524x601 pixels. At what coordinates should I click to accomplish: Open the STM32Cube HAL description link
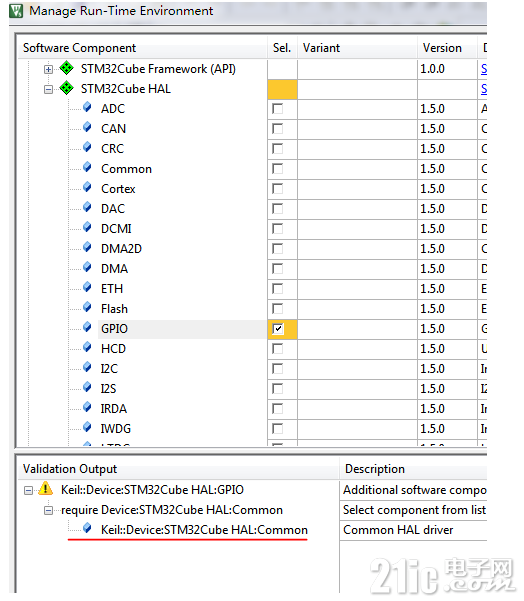click(484, 89)
